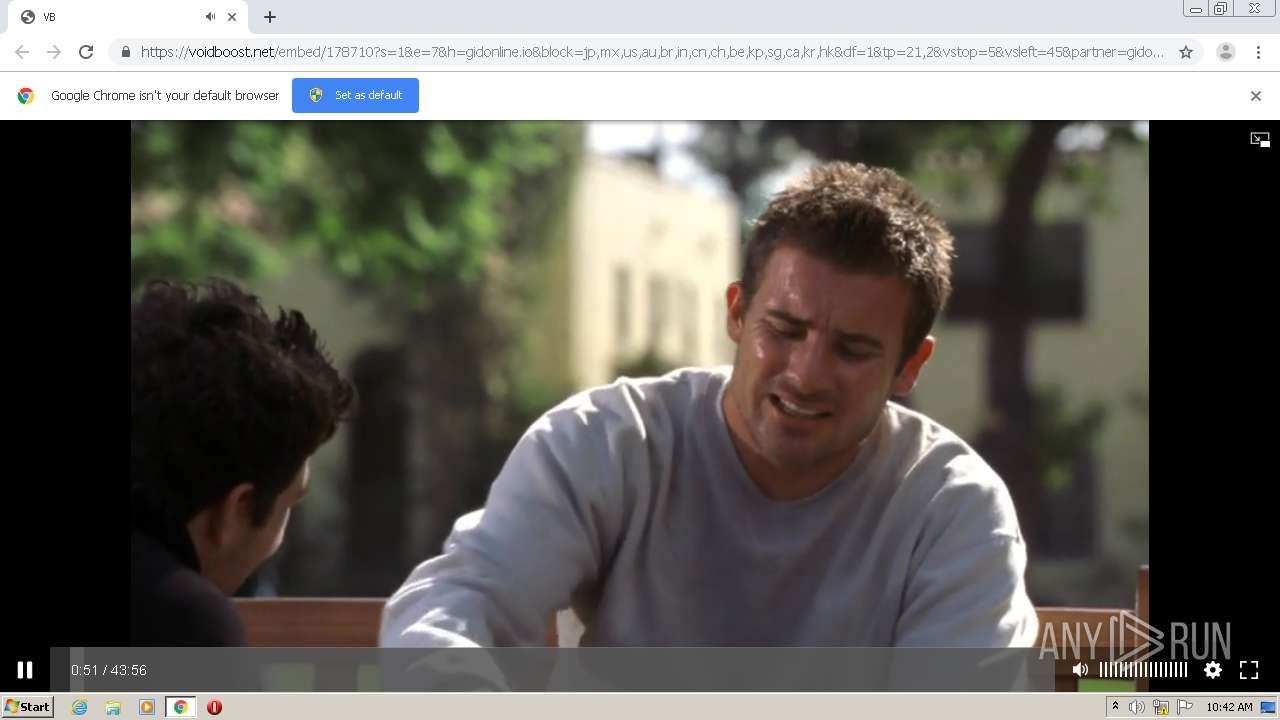Toggle picture-in-picture mode icon

point(1260,140)
